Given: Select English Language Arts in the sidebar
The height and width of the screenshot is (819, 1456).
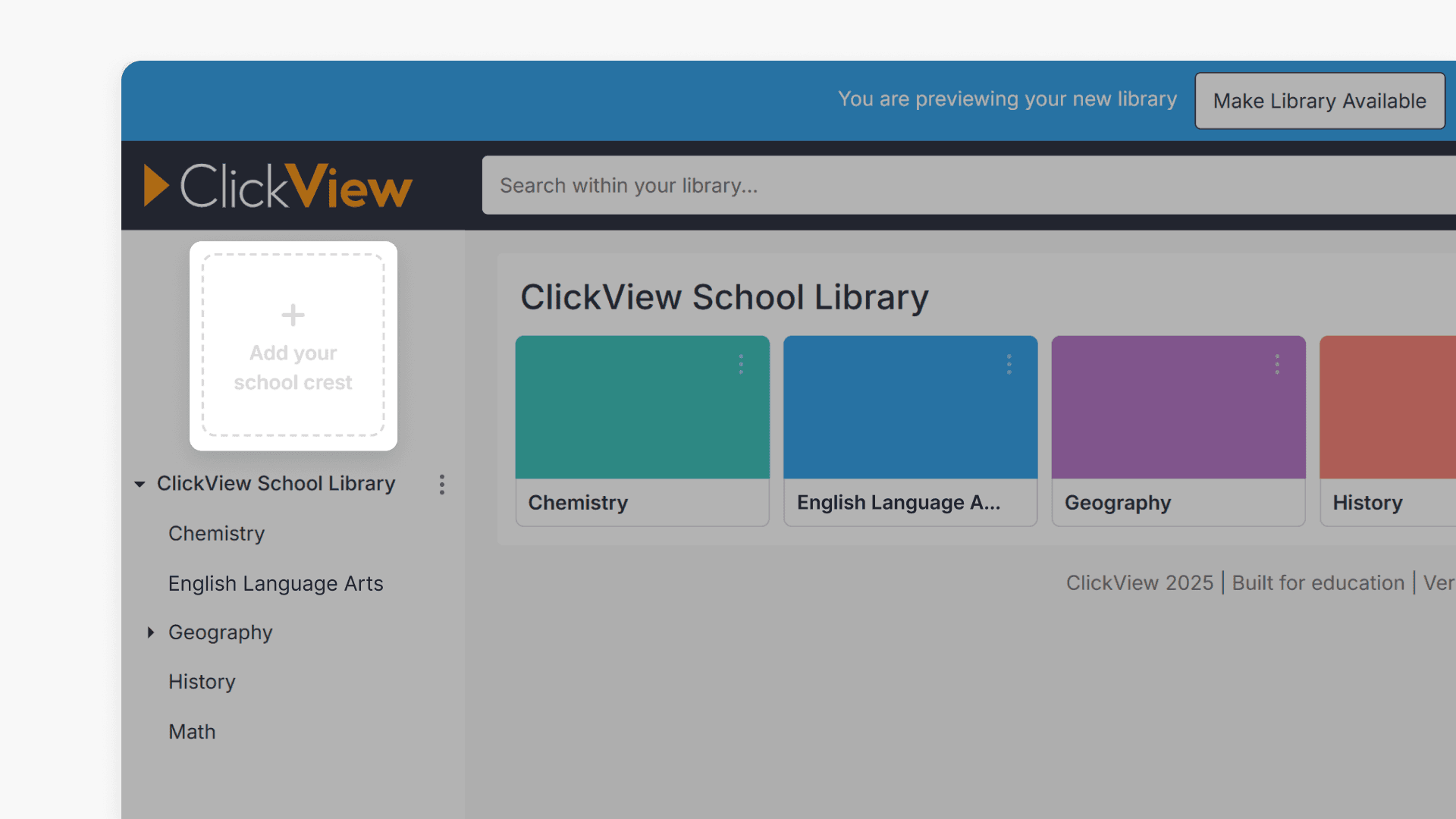Looking at the screenshot, I should tap(275, 583).
